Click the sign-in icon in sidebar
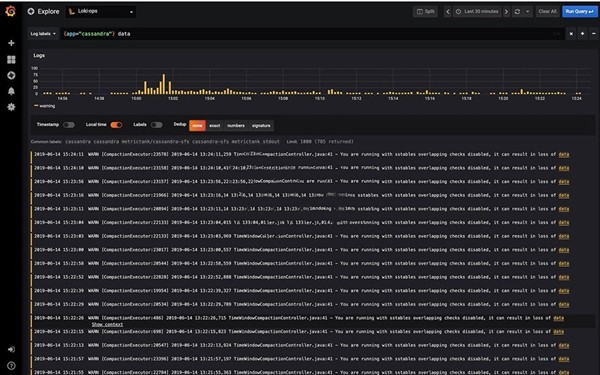Screen dimensions: 600x375 (11, 349)
